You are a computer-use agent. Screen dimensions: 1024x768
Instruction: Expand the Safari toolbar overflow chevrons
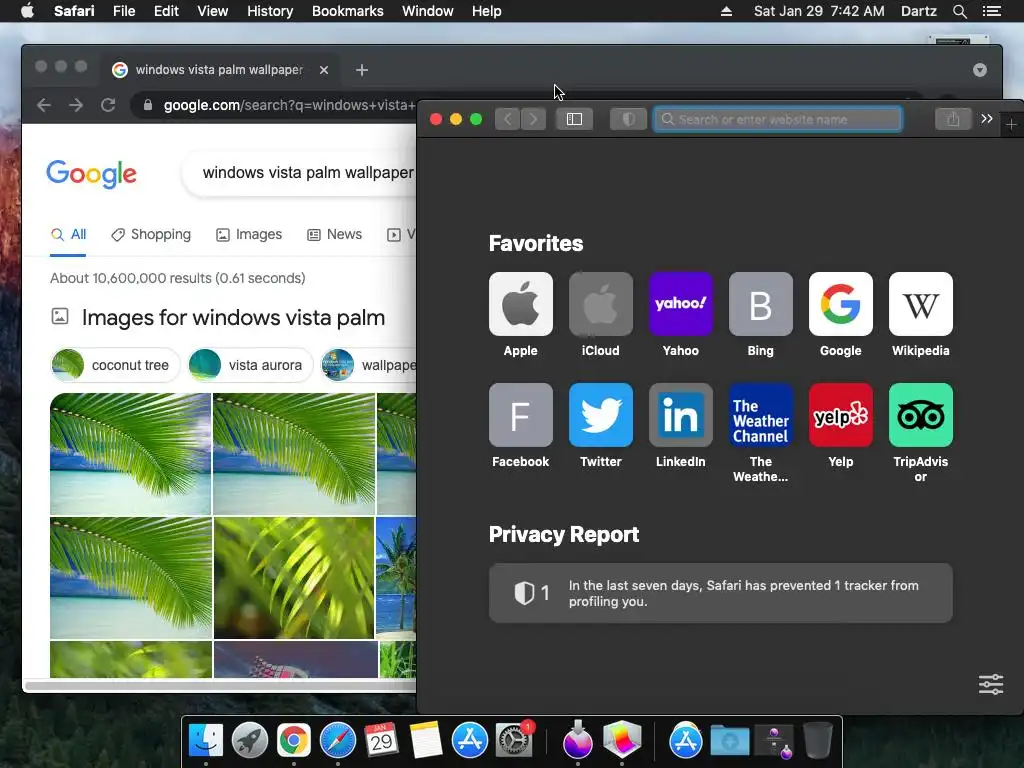pos(987,119)
